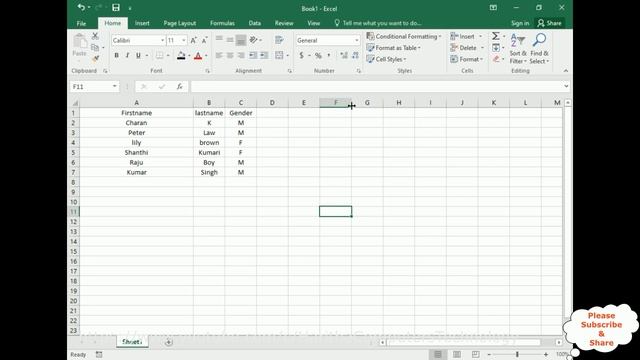Screen dimensions: 640x360
Task: Click the Clear eraser icon
Action: [496, 59]
